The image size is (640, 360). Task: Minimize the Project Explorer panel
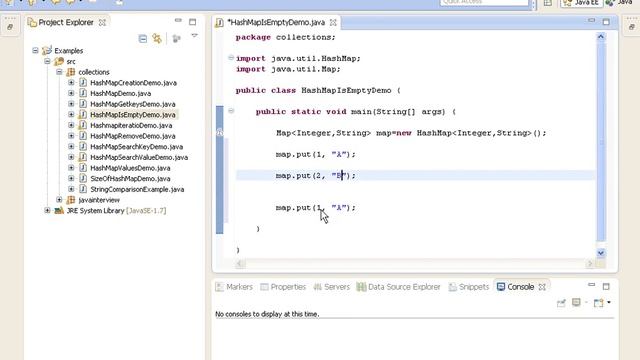(x=178, y=20)
